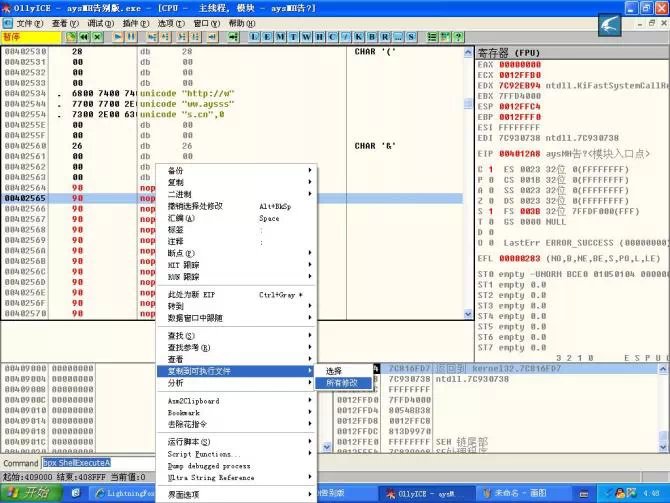Image resolution: width=670 pixels, height=503 pixels.
Task: Show Executable modules with E button
Action: click(x=269, y=37)
